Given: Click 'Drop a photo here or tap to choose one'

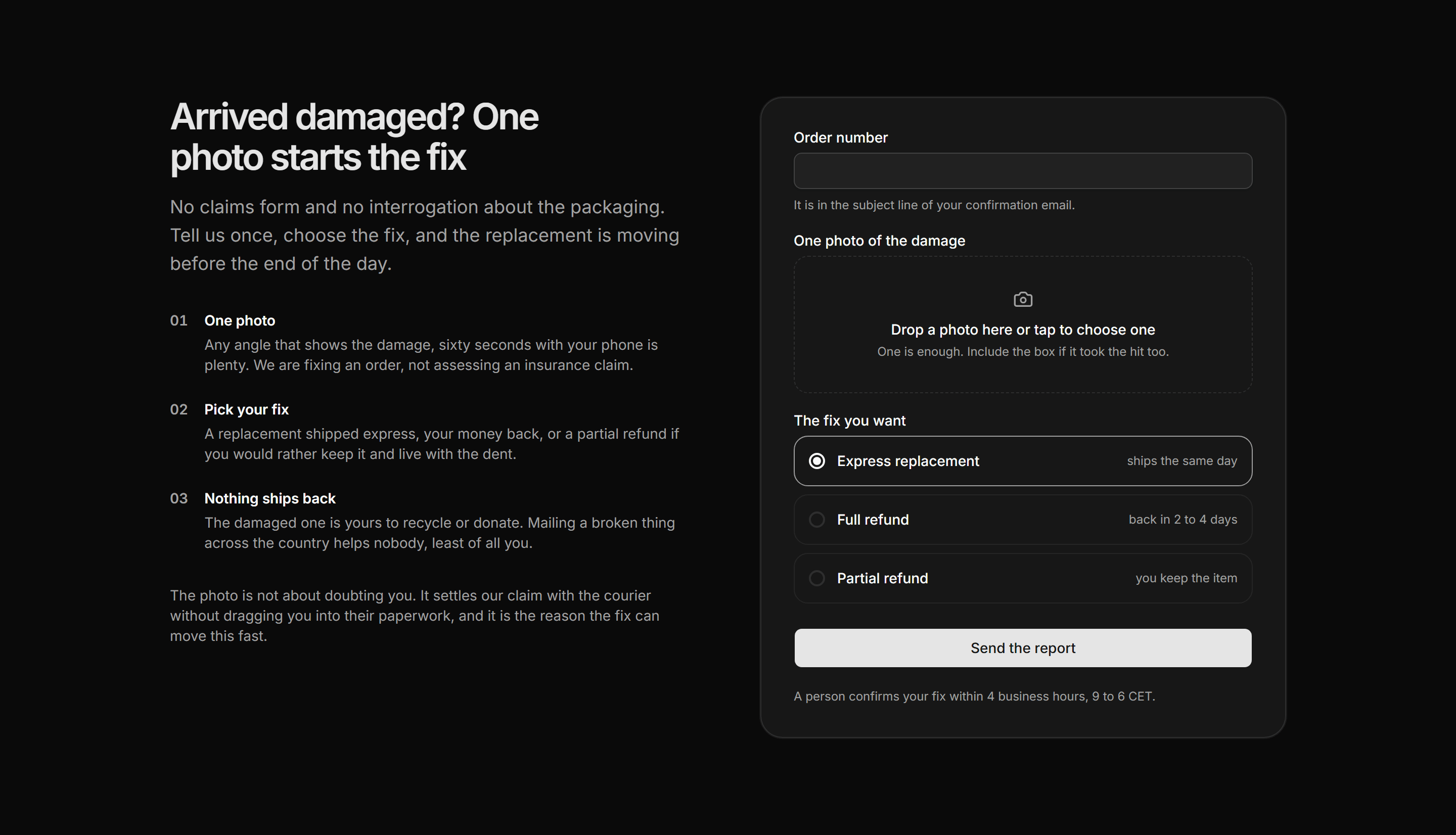Looking at the screenshot, I should (x=1022, y=330).
